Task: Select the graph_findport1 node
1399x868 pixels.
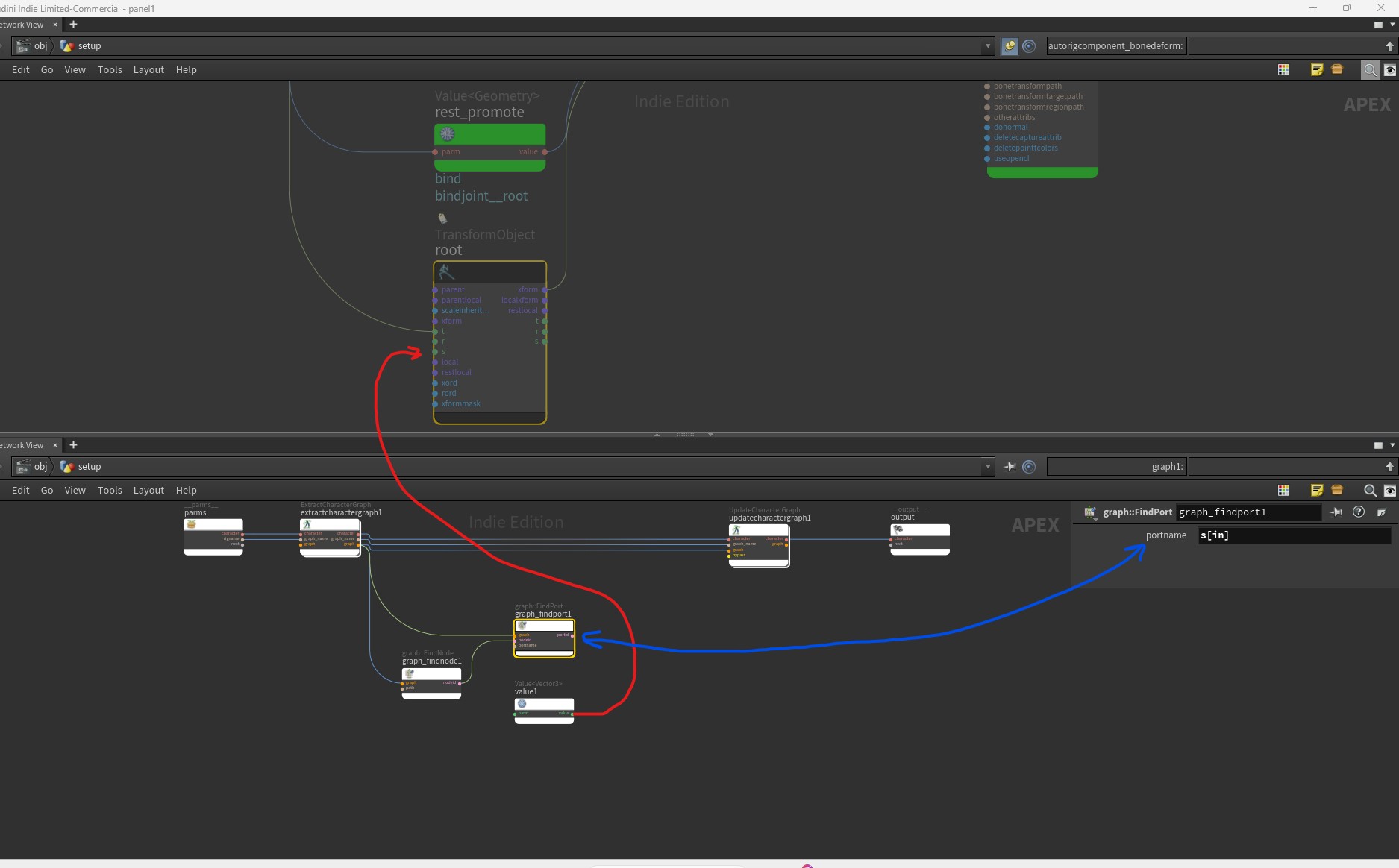Action: 544,638
